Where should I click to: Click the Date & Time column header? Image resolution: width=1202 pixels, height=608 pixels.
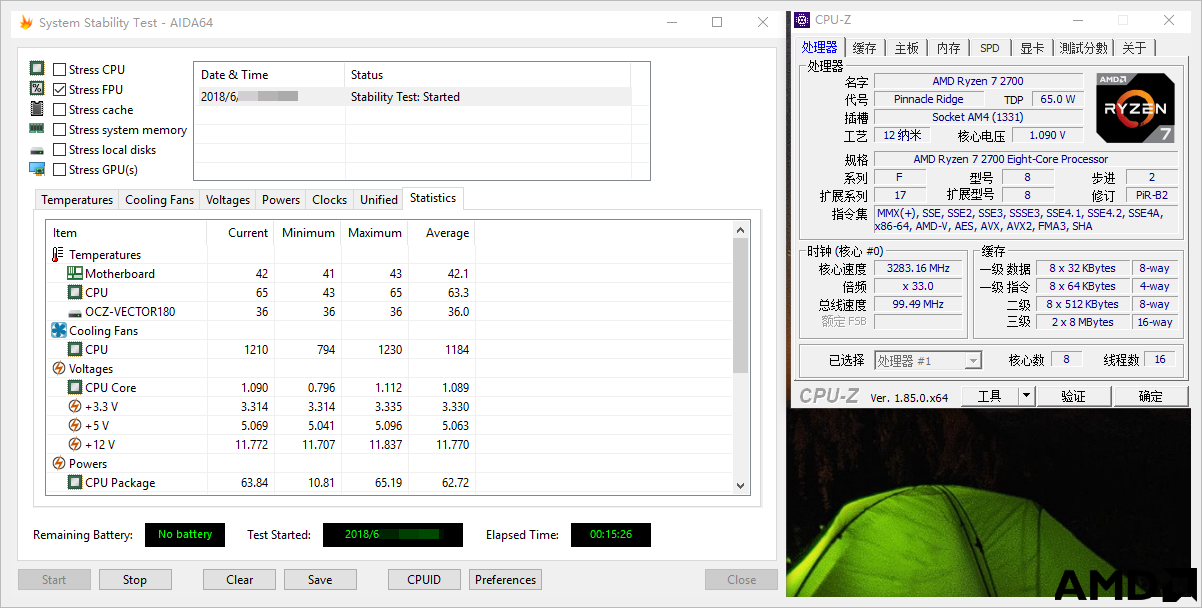[269, 75]
